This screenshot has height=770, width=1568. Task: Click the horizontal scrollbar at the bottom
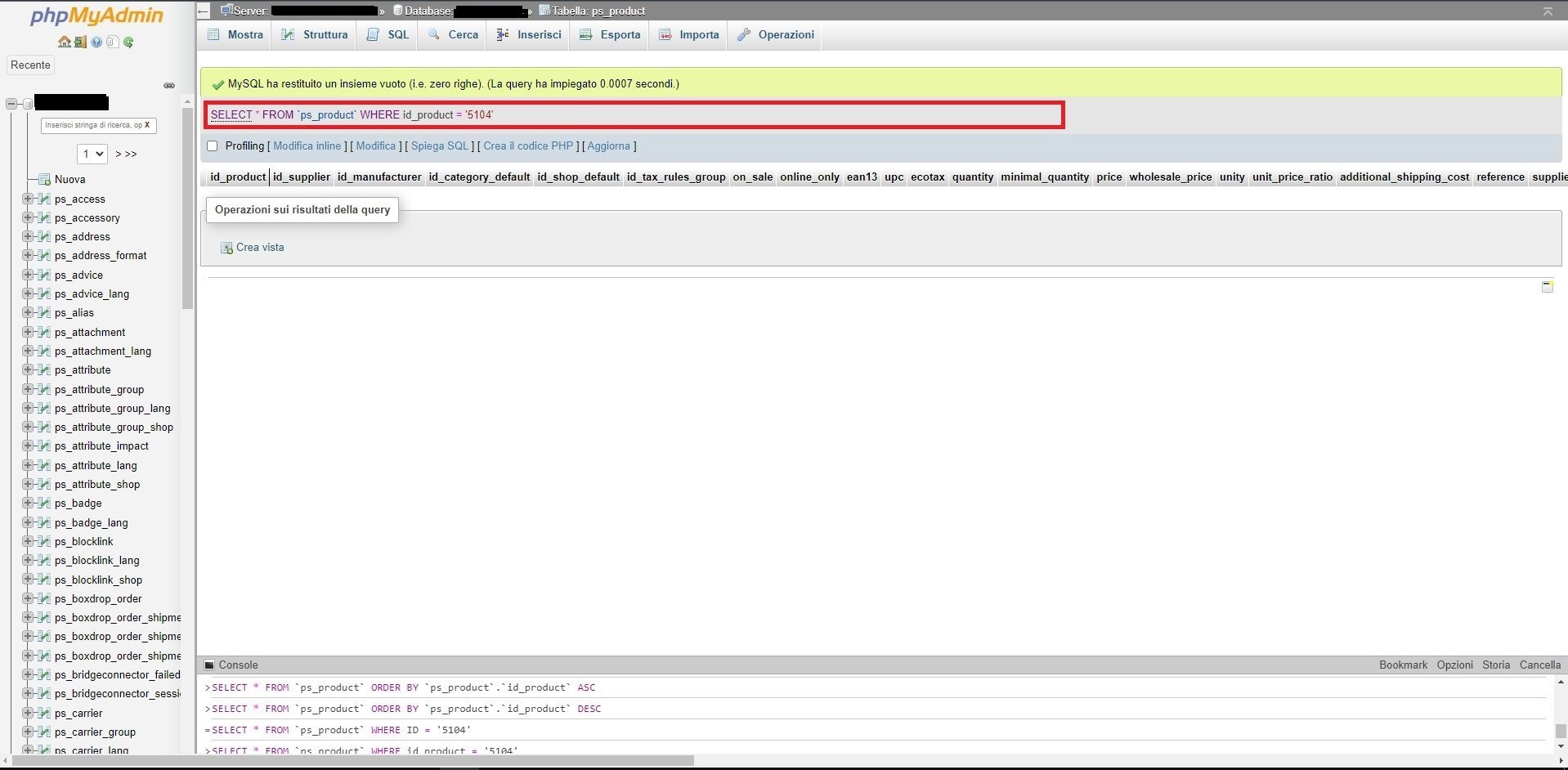352,761
